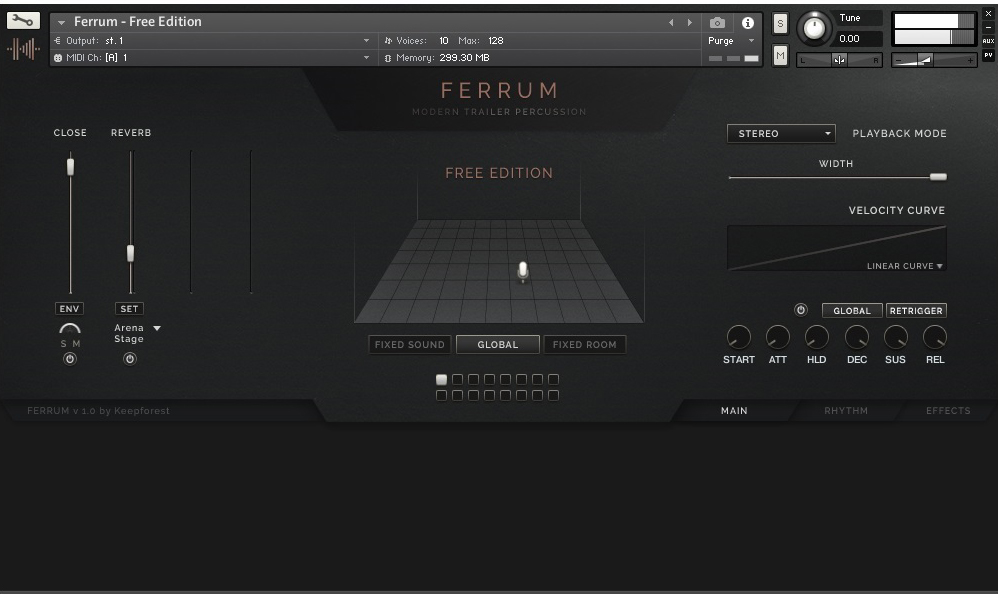The height and width of the screenshot is (598, 998).
Task: Click the Close mic pan arc knob
Action: (x=69, y=329)
